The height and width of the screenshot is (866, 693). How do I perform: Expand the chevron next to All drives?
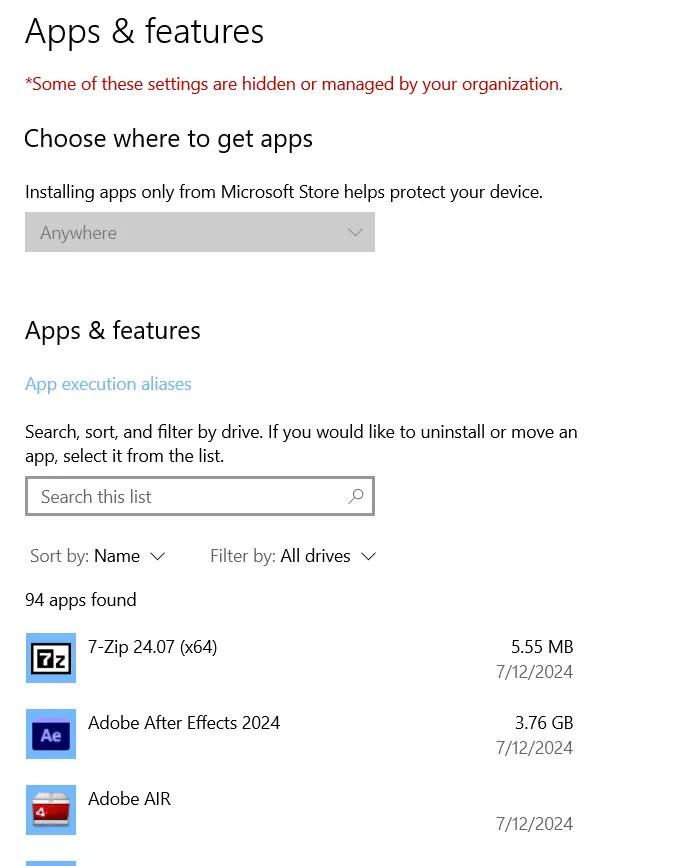[x=368, y=557]
